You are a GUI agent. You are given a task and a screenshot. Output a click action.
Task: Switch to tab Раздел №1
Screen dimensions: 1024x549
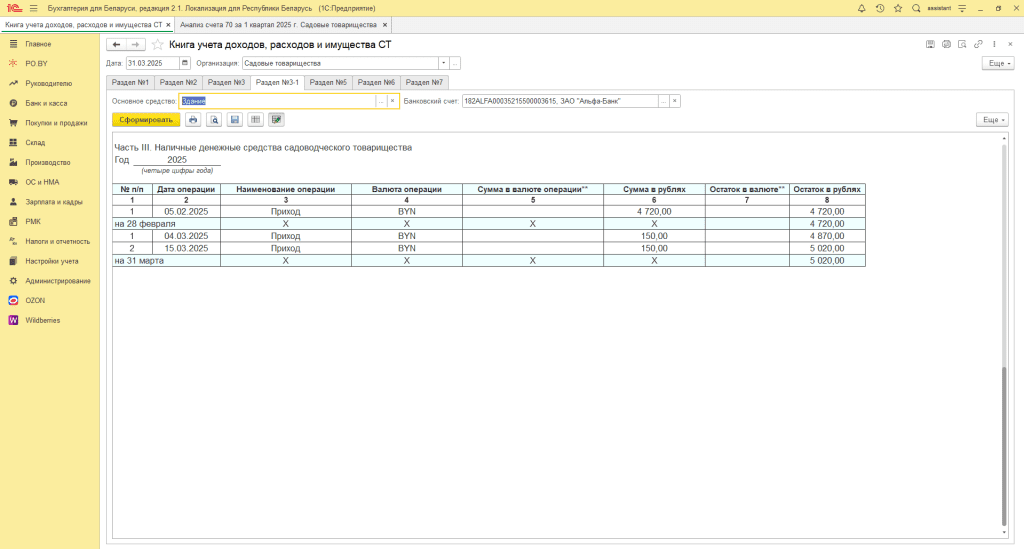coord(130,82)
